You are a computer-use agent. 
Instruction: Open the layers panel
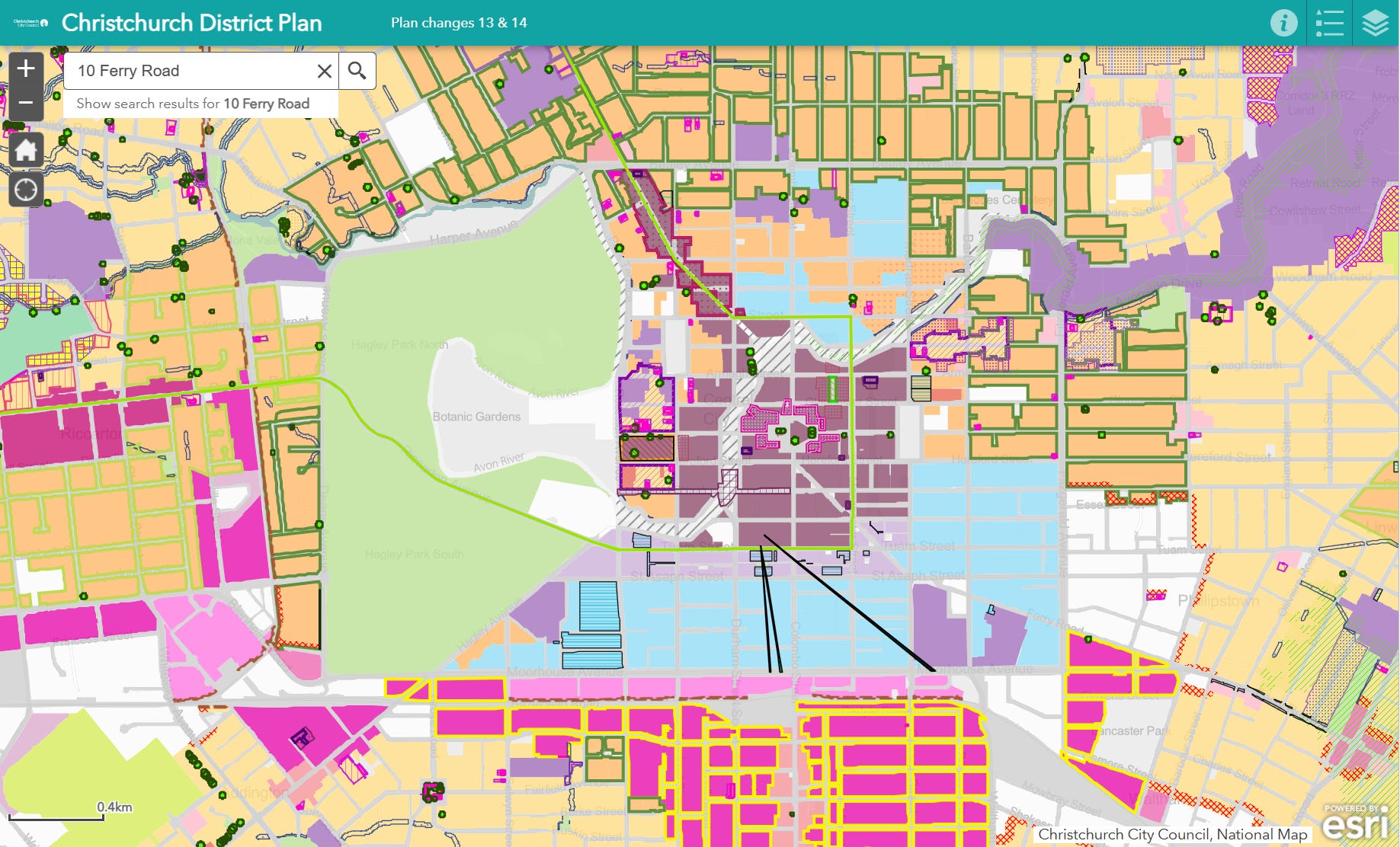pyautogui.click(x=1375, y=23)
